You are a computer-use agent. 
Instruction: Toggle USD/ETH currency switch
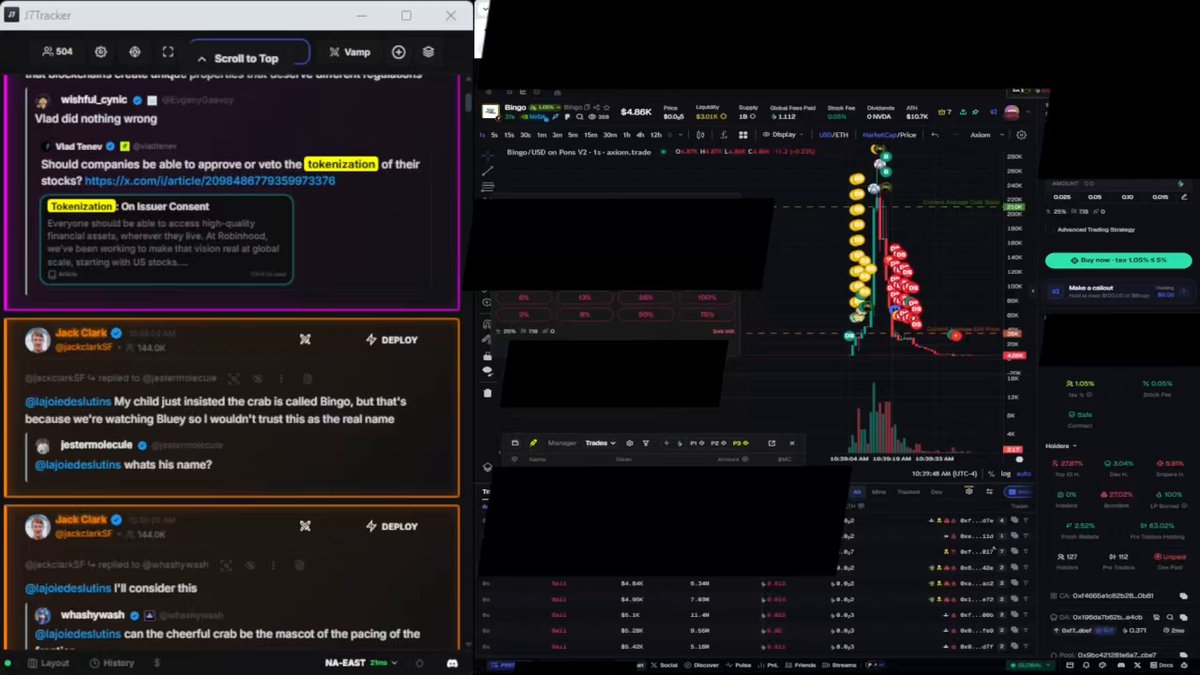tap(832, 135)
